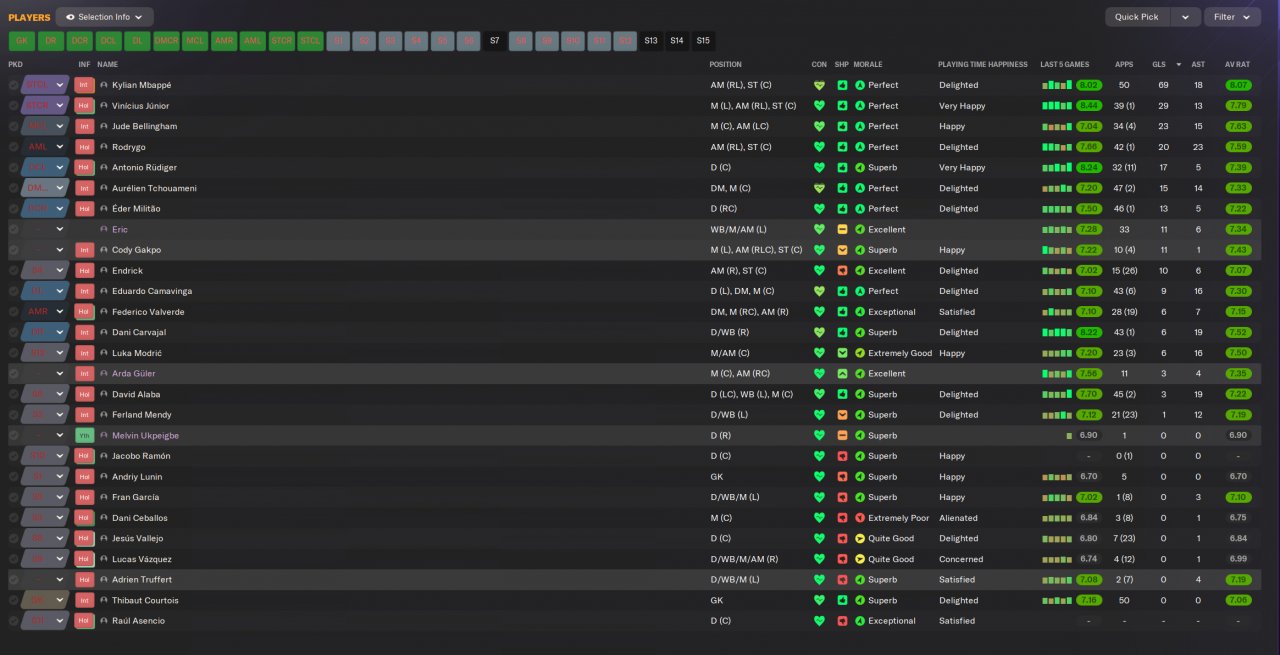Toggle the picked checkmark for Eric
The width and height of the screenshot is (1280, 655).
point(13,230)
